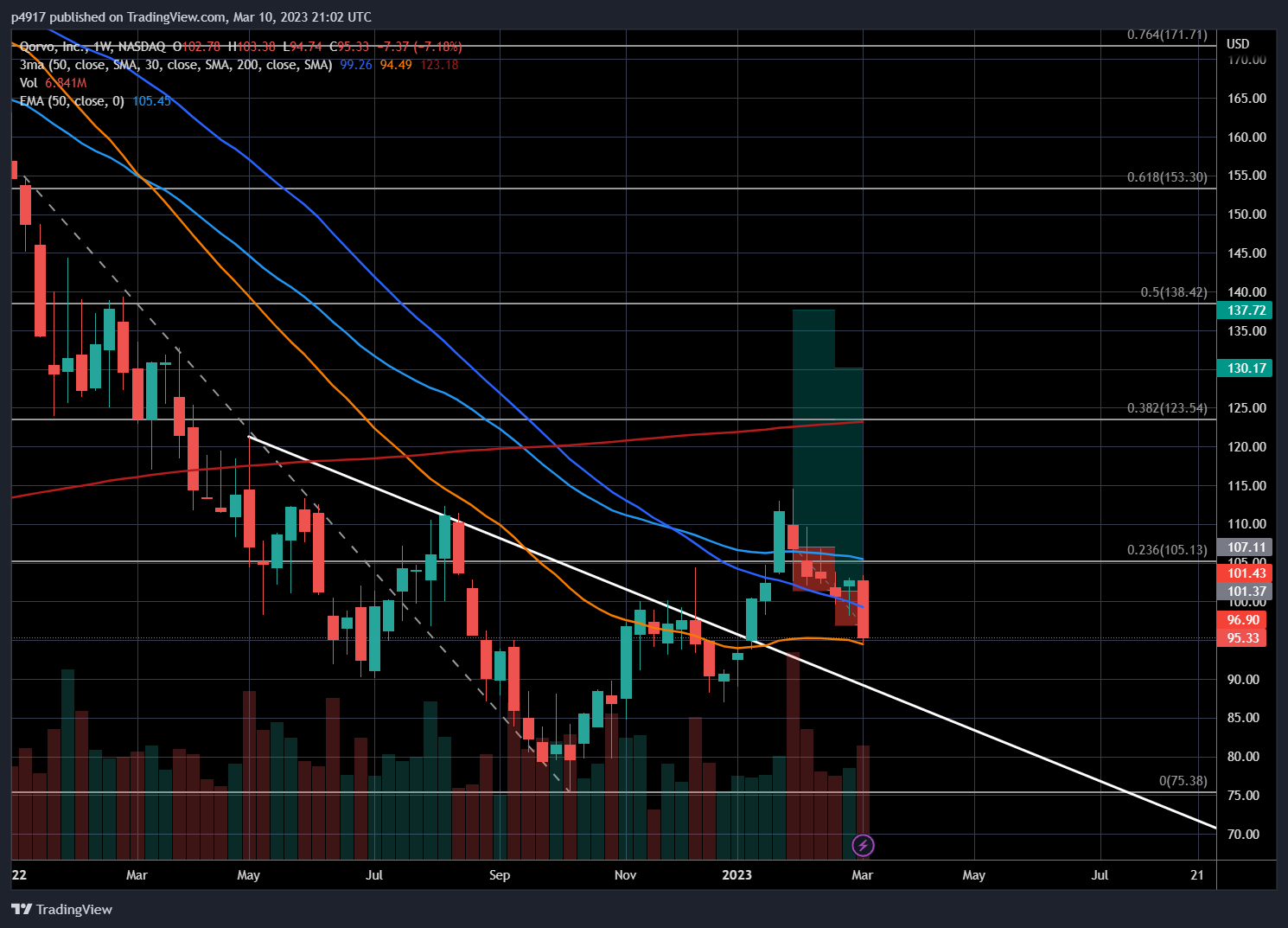
Task: Click the 123.18 SMA value in legend
Action: [x=439, y=65]
